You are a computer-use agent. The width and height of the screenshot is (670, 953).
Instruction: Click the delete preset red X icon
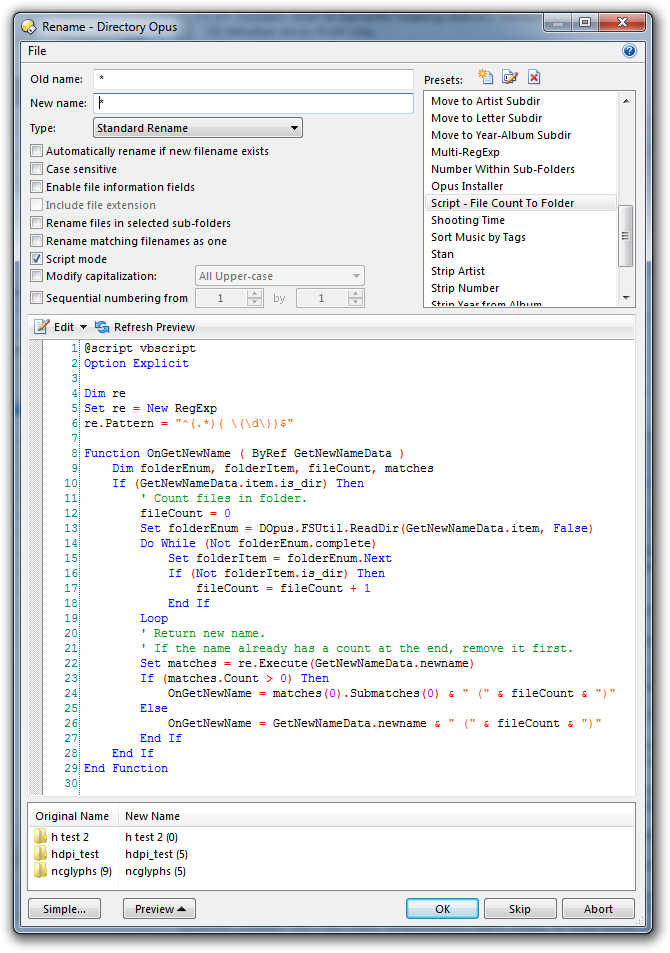click(534, 77)
